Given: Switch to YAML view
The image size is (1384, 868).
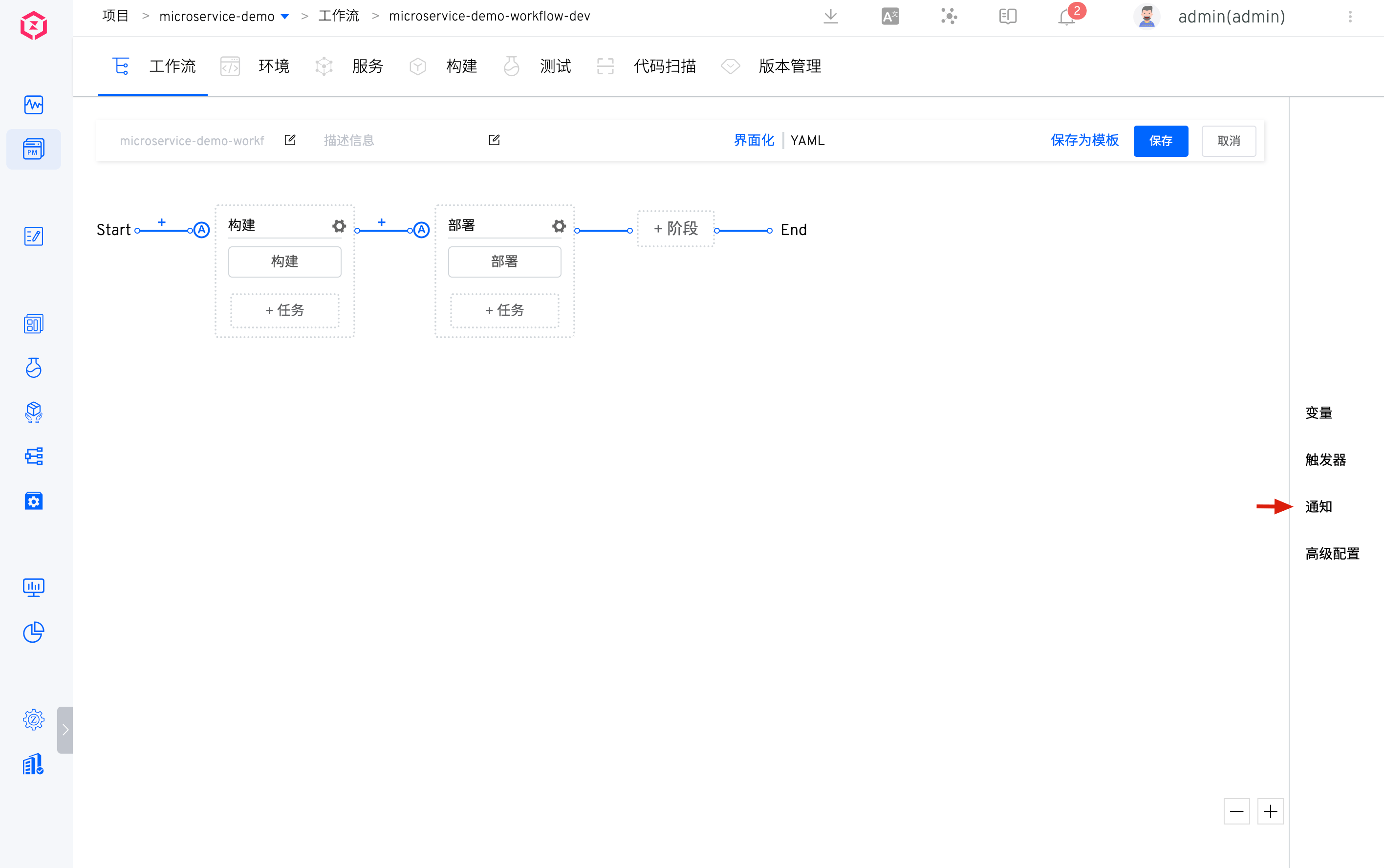Looking at the screenshot, I should pos(807,140).
